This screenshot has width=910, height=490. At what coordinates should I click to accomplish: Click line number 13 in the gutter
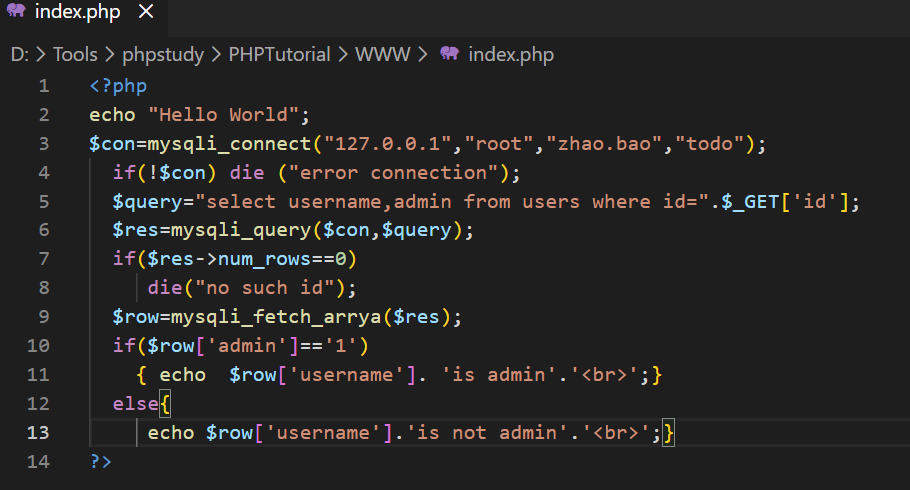click(38, 433)
